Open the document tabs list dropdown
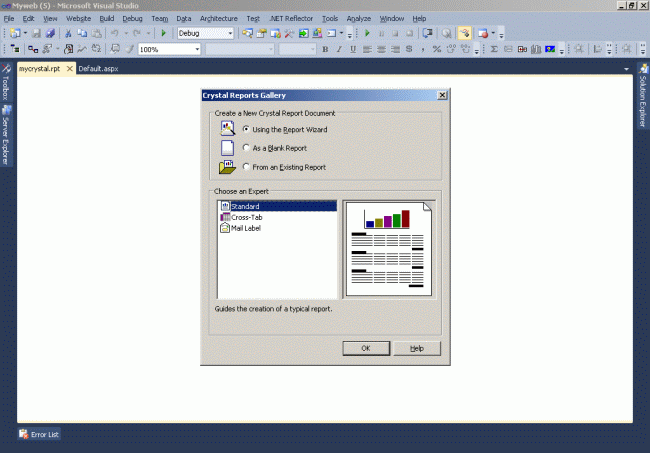Image resolution: width=650 pixels, height=453 pixels. click(x=626, y=69)
